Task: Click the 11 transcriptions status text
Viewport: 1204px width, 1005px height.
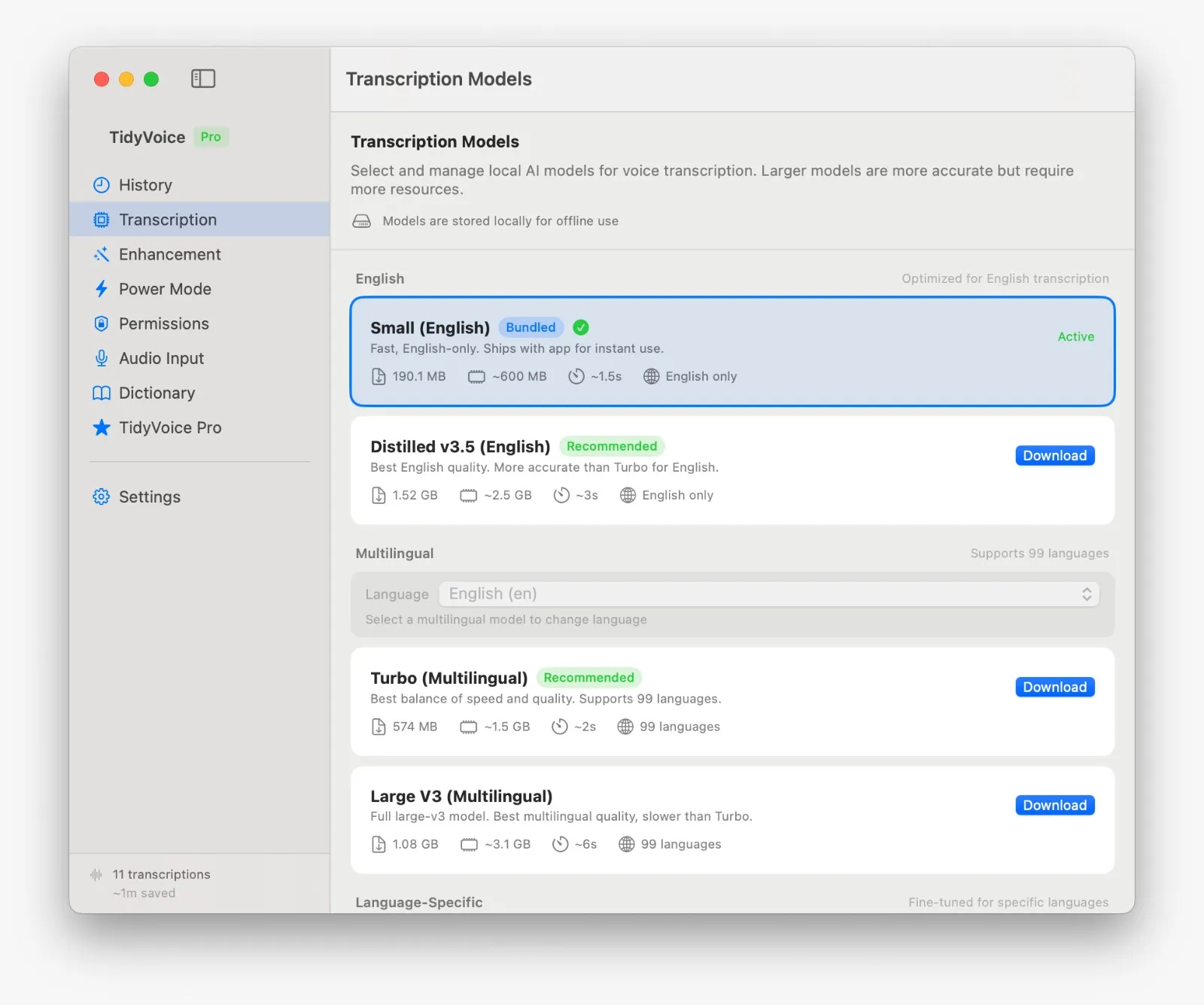Action: coord(162,874)
